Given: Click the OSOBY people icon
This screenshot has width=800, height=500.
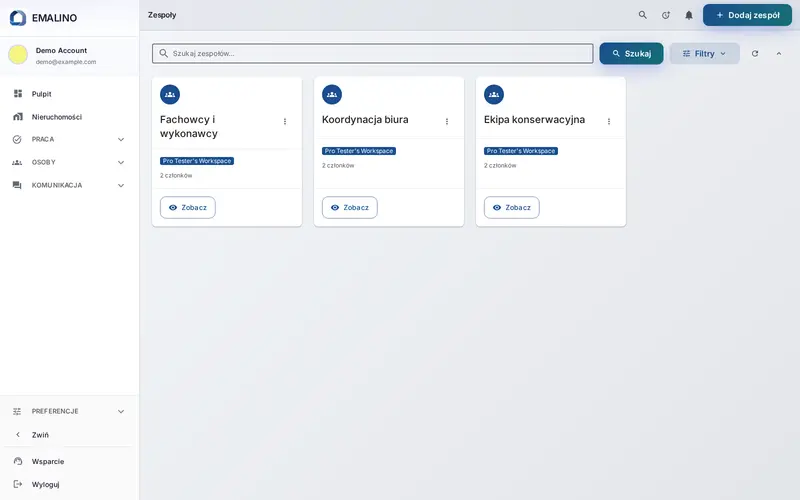Looking at the screenshot, I should point(17,162).
